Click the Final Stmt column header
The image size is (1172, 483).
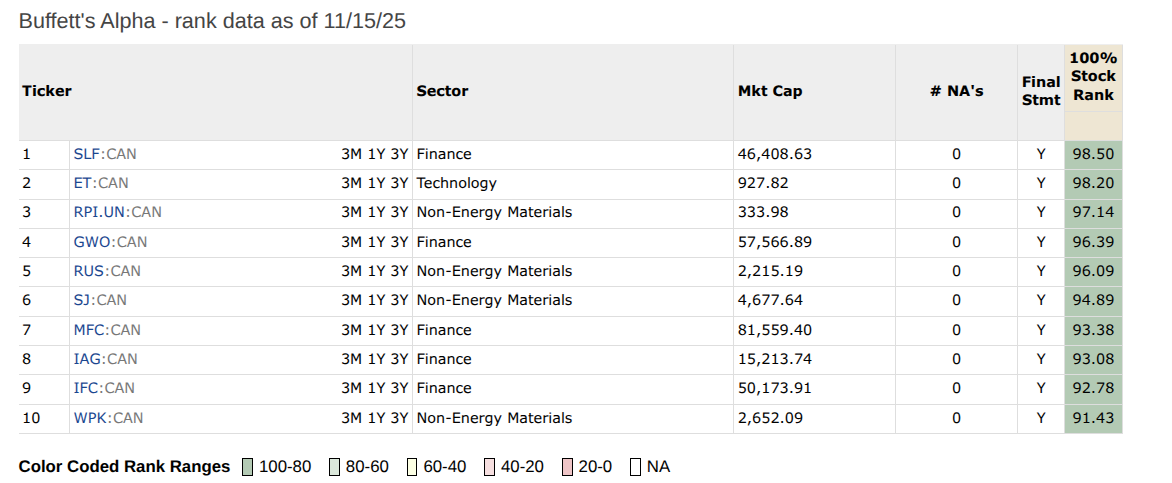coord(1040,91)
